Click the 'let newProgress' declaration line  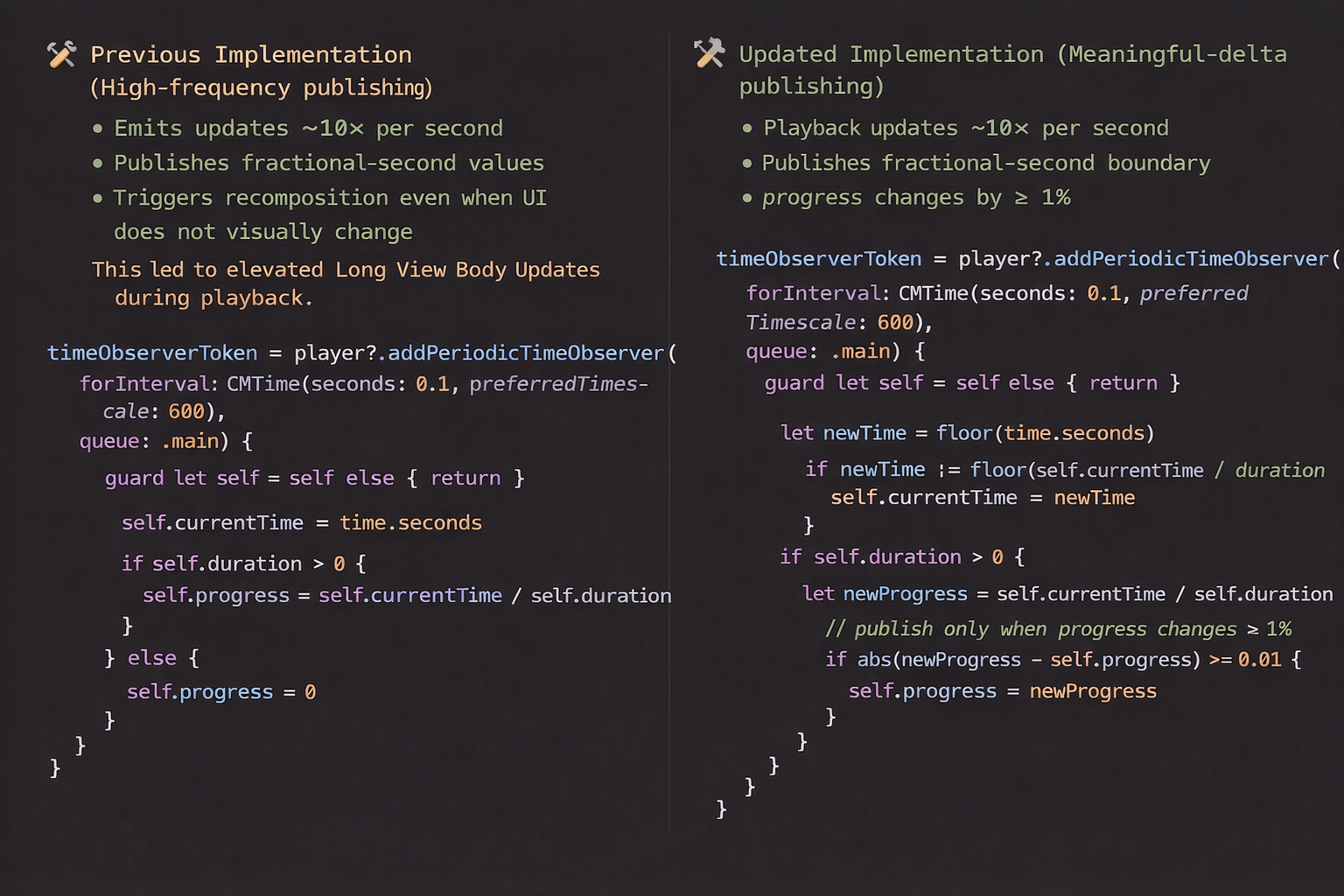pyautogui.click(x=1067, y=594)
